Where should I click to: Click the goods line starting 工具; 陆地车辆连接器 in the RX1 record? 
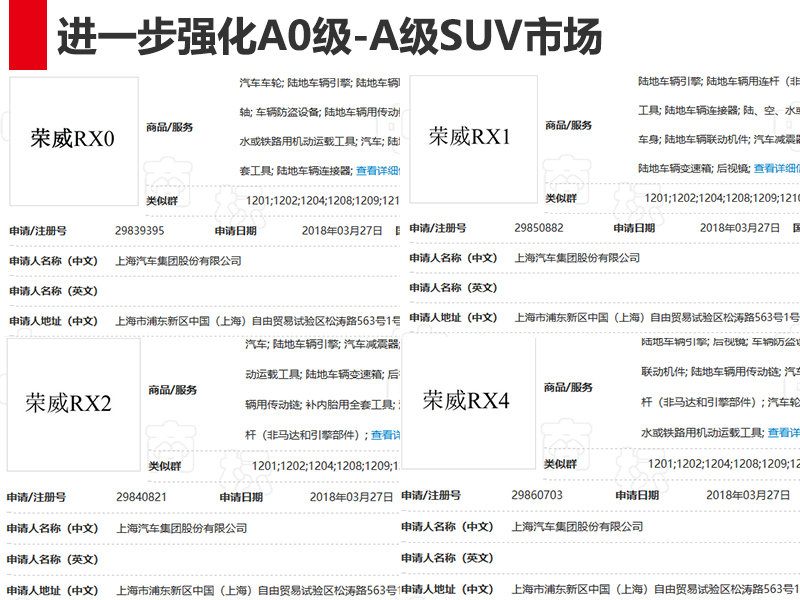719,110
